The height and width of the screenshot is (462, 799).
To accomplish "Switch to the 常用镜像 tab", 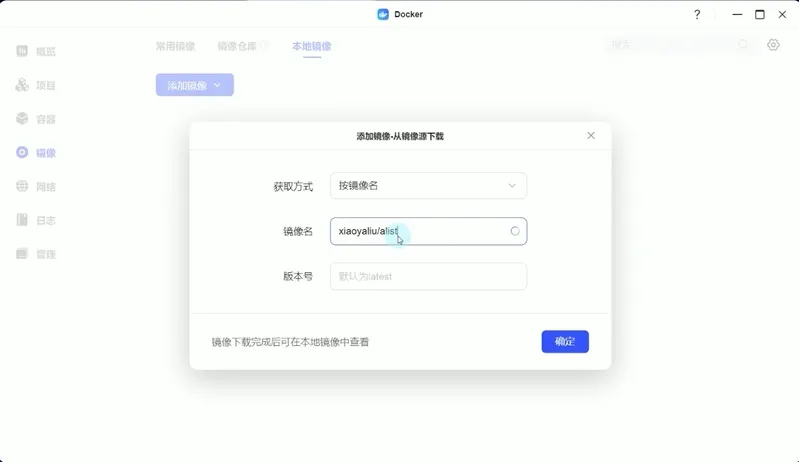I will (x=175, y=46).
